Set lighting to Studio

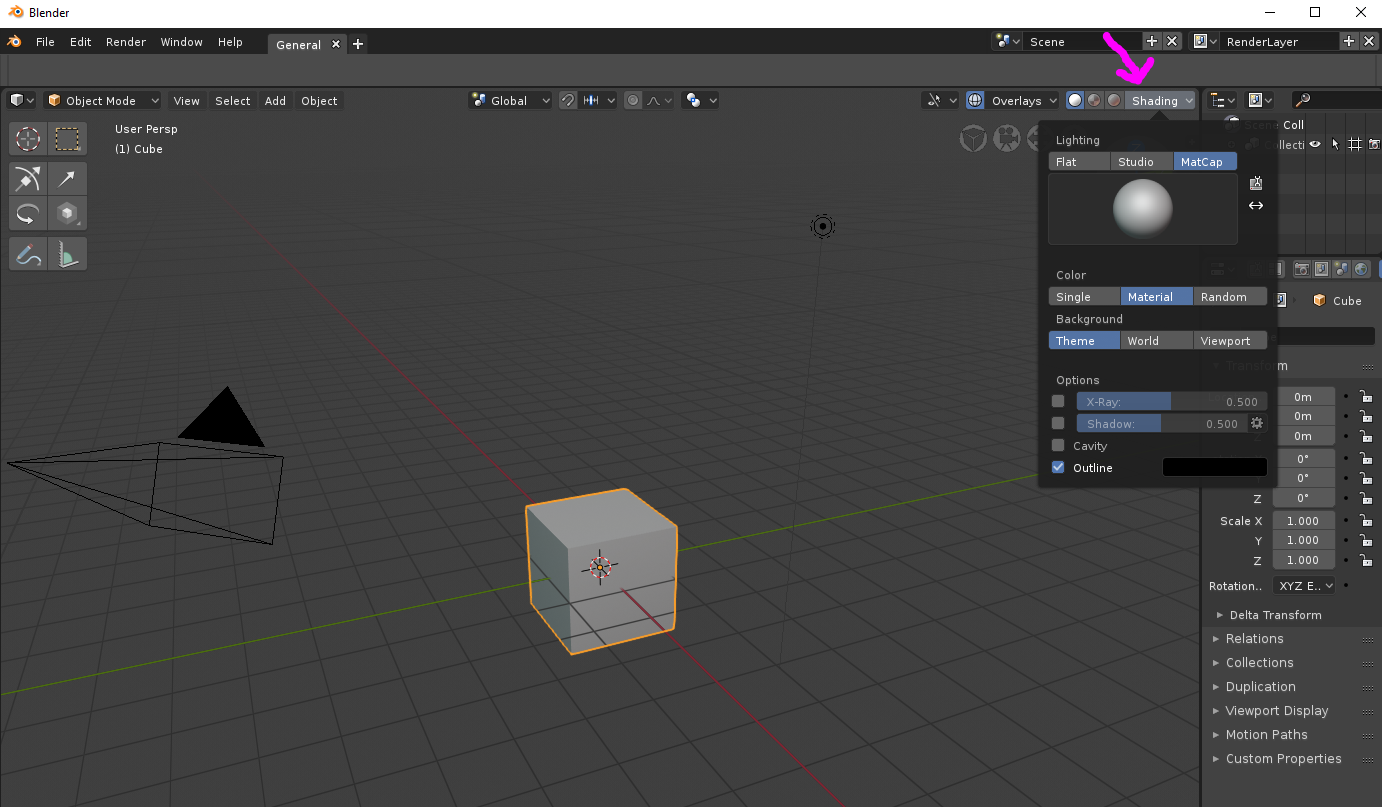1141,161
